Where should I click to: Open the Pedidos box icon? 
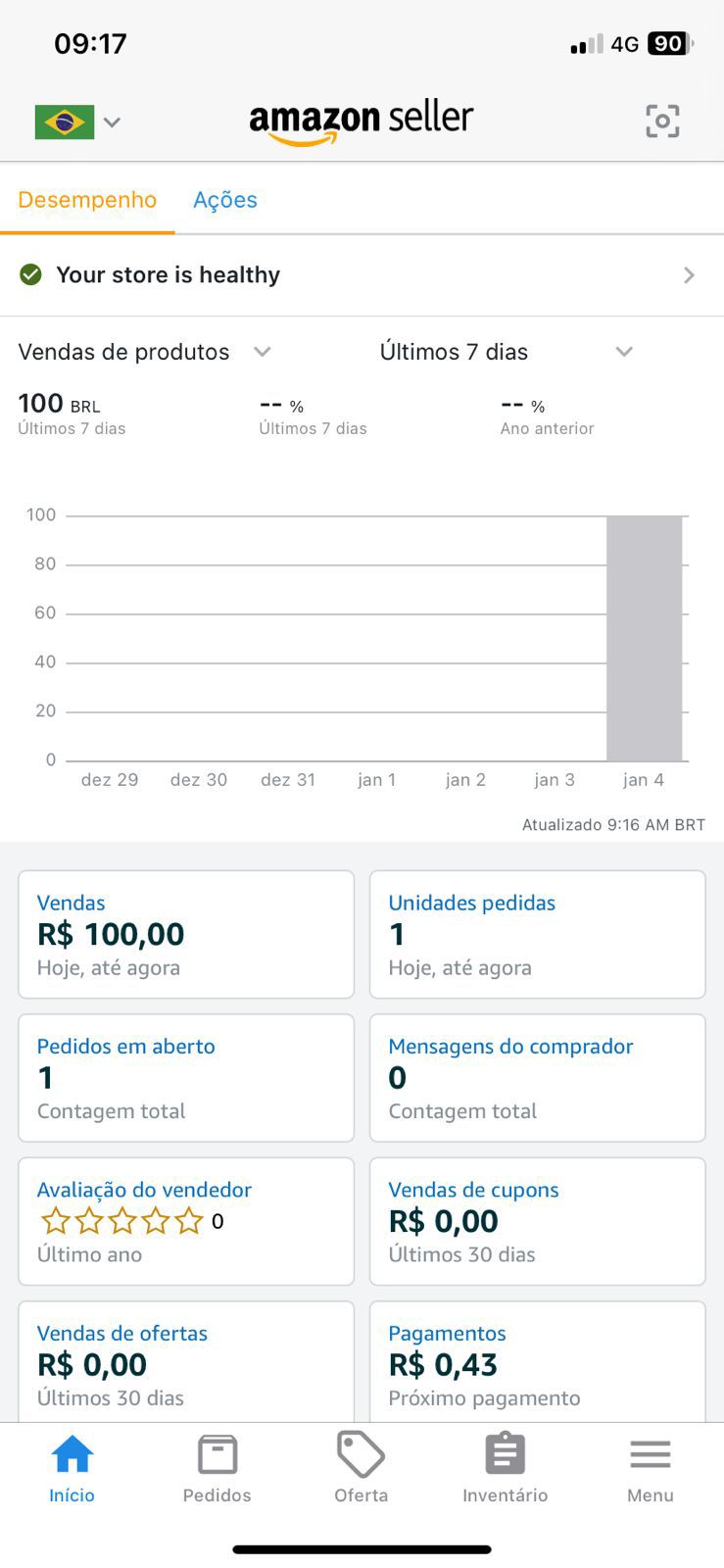coord(217,1454)
